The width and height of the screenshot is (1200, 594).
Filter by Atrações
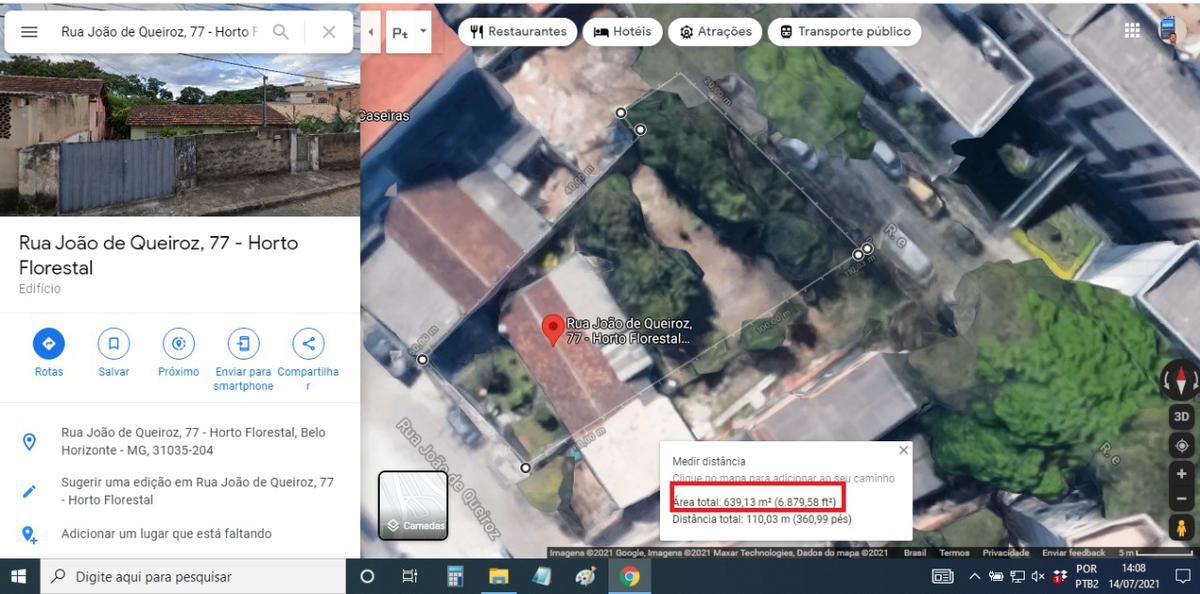point(715,31)
